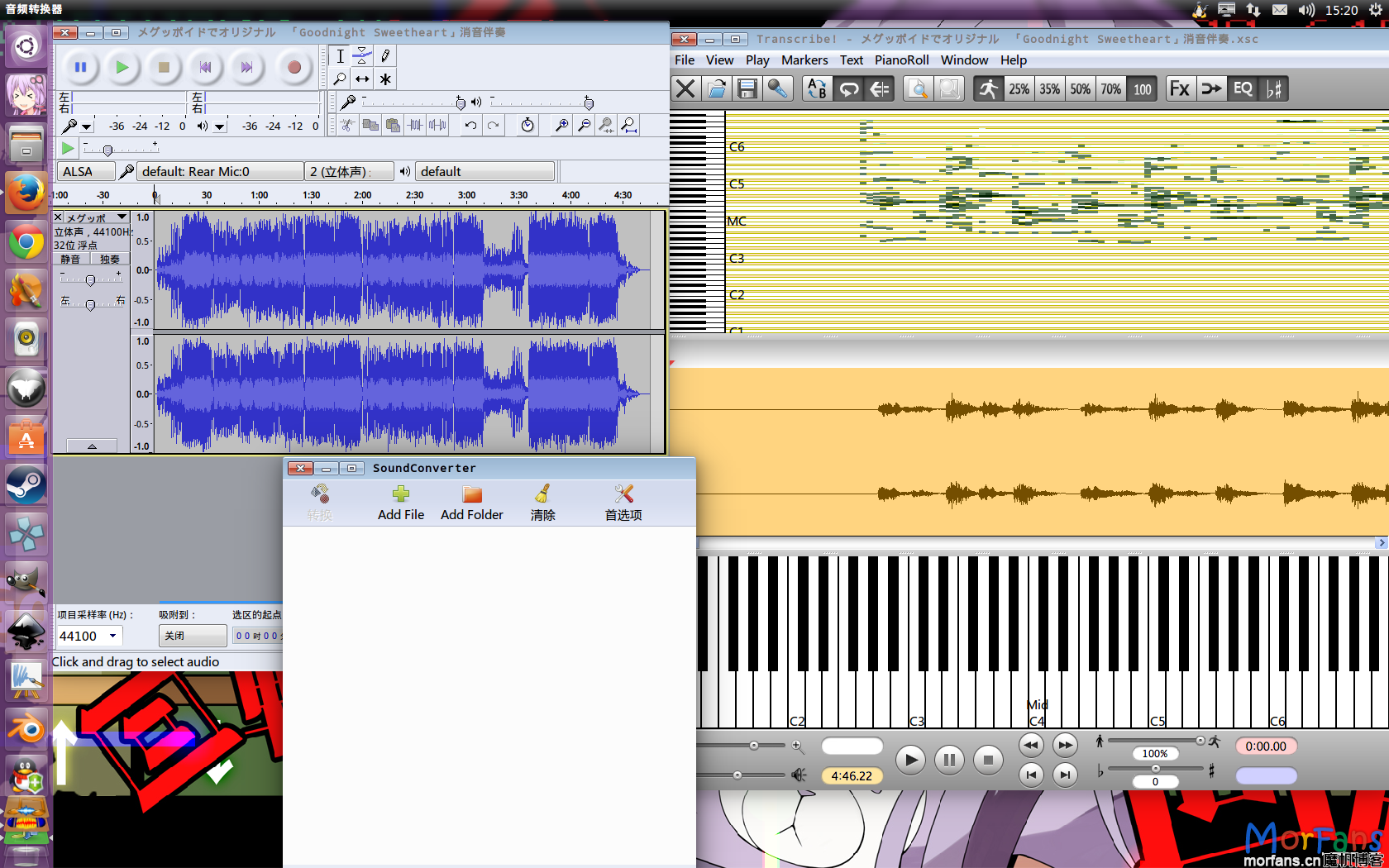Click the microphone record icon in Transcribe toolbar
This screenshot has width=1389, height=868.
(778, 88)
